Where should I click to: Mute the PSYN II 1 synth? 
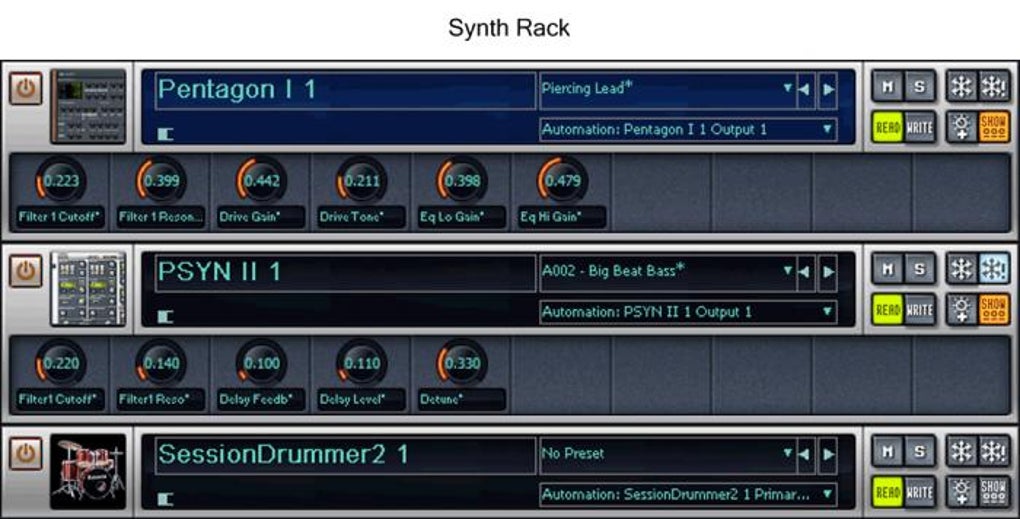pos(887,269)
